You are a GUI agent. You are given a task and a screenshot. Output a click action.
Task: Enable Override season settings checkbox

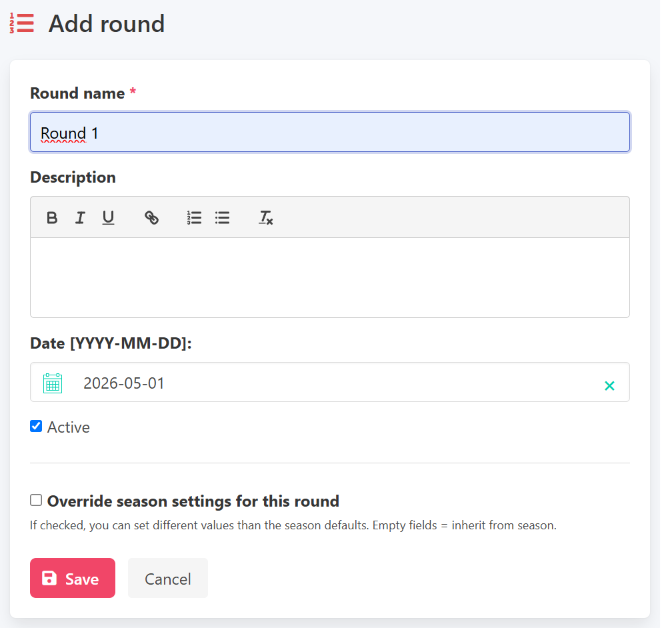[36, 500]
